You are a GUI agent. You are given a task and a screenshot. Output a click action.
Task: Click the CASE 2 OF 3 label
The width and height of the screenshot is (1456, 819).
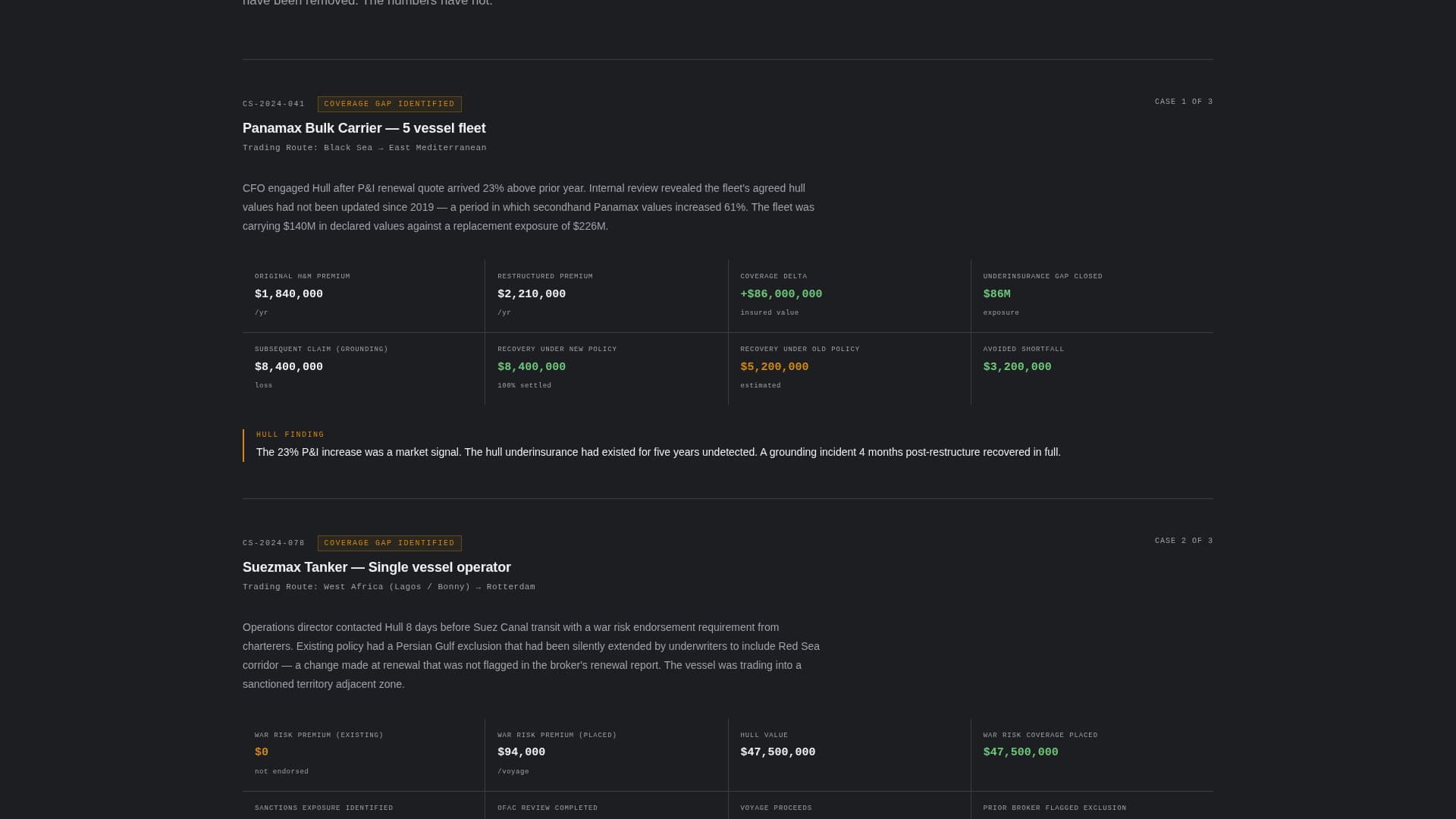pos(1184,541)
